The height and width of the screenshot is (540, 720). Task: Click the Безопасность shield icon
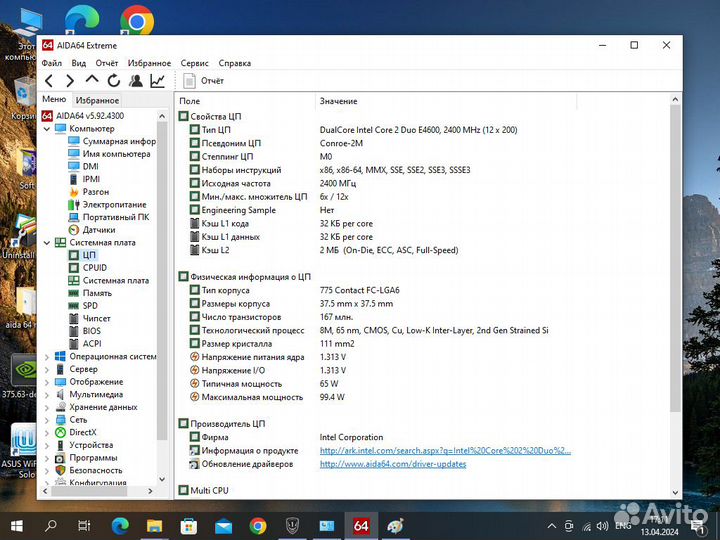pyautogui.click(x=60, y=470)
